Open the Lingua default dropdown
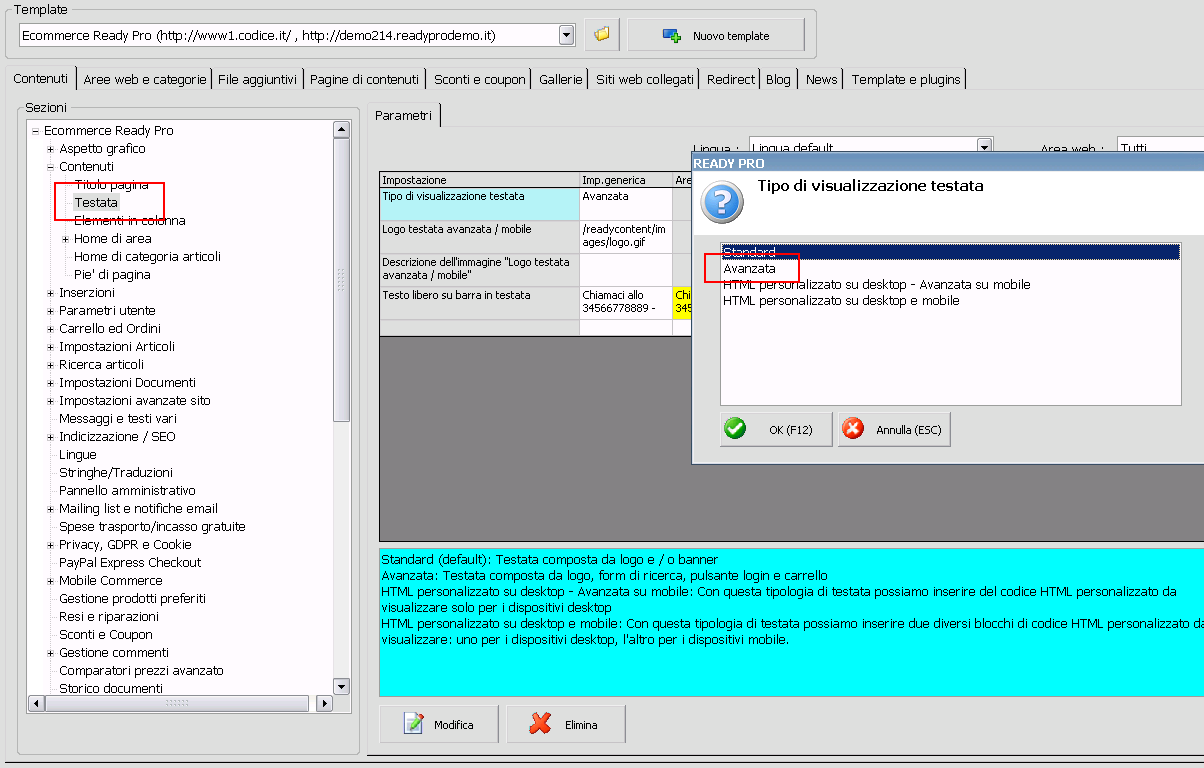Image resolution: width=1204 pixels, height=768 pixels. click(x=984, y=147)
